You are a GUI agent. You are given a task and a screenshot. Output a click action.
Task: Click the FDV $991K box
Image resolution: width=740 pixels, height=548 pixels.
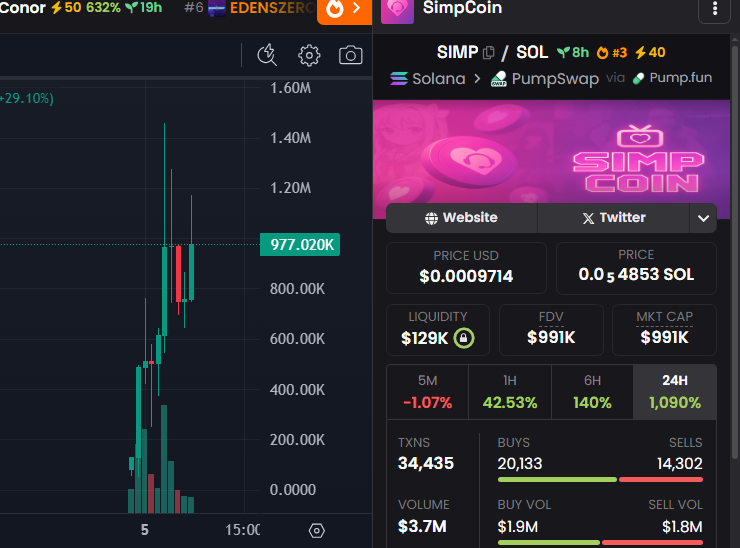pos(551,329)
